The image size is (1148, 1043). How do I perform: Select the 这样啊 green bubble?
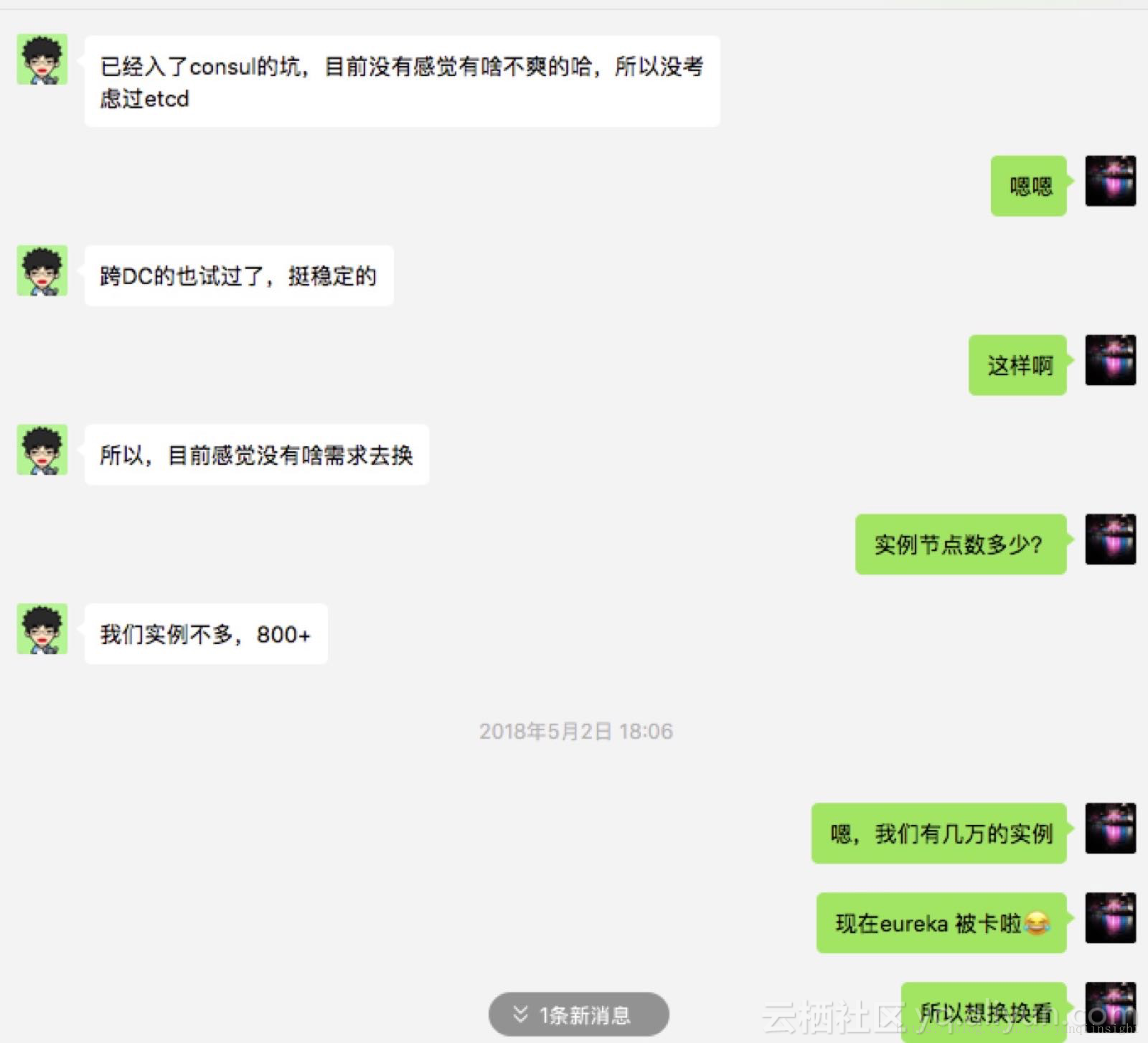1018,365
